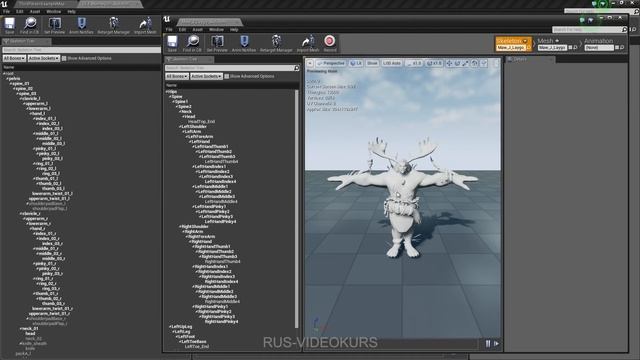Open Anim Notifies in front window toolbar
The width and height of the screenshot is (640, 360).
tap(244, 43)
